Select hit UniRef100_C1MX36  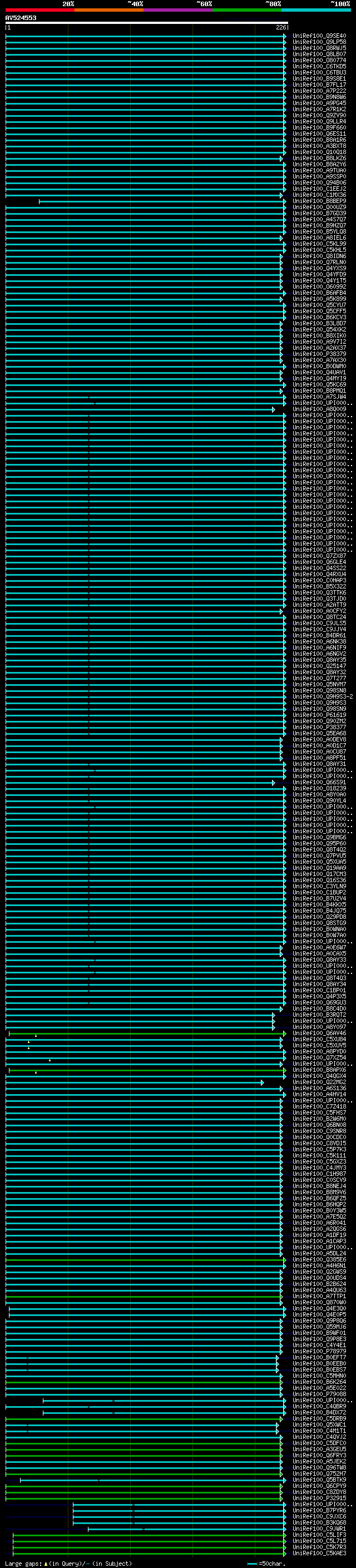click(x=319, y=195)
